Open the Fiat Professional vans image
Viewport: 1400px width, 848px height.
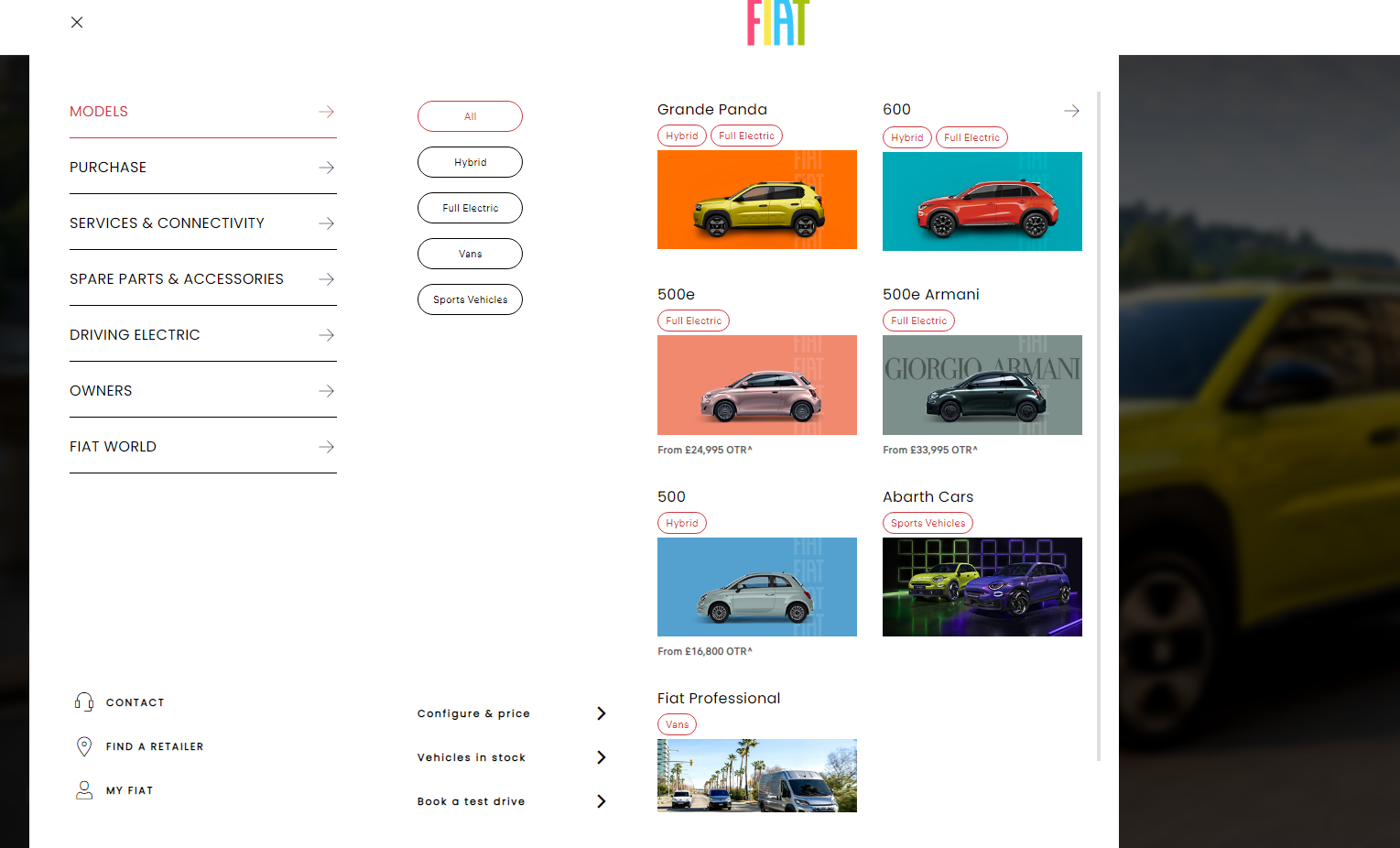pyautogui.click(x=757, y=776)
